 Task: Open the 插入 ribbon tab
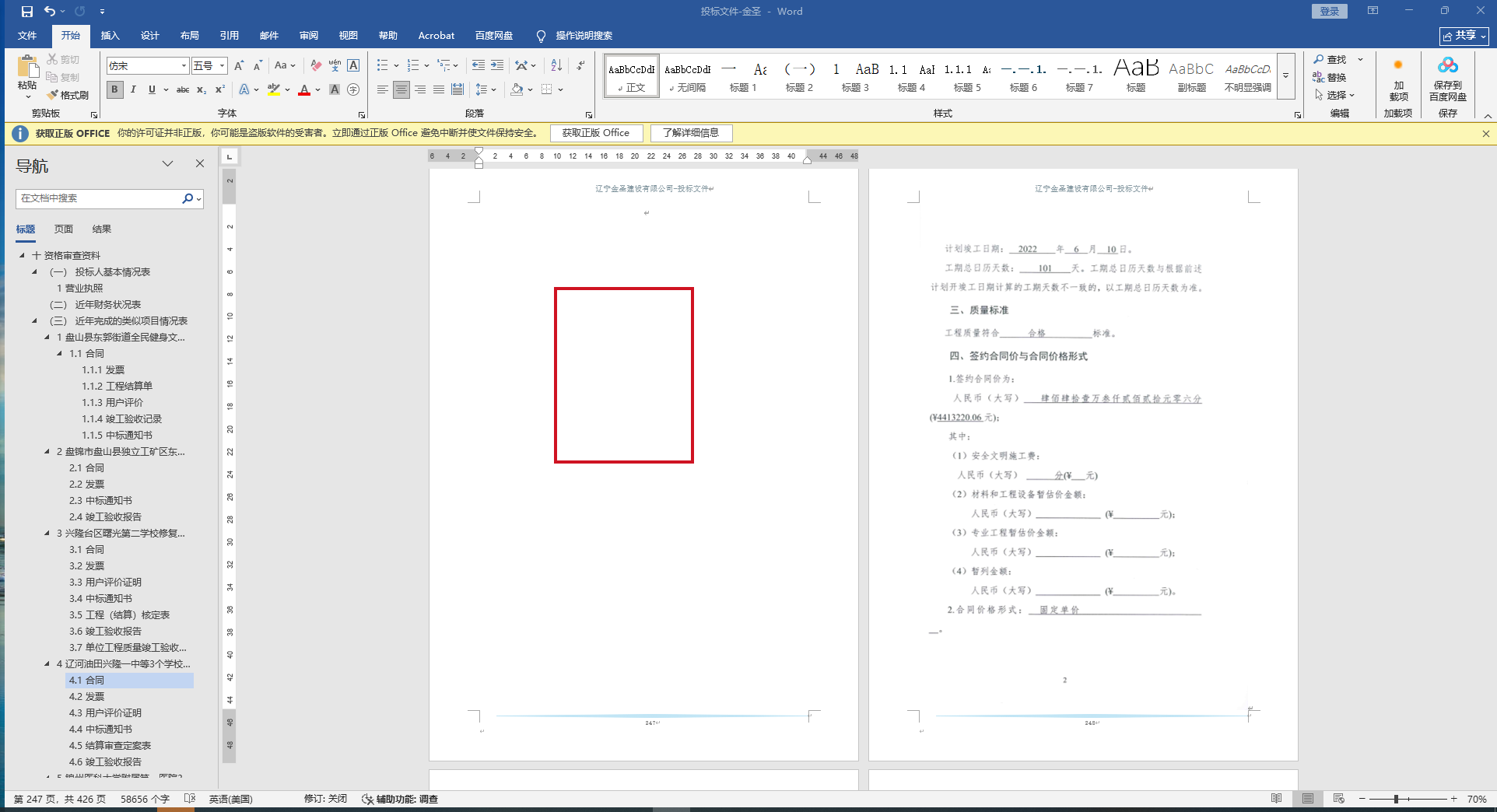tap(110, 36)
